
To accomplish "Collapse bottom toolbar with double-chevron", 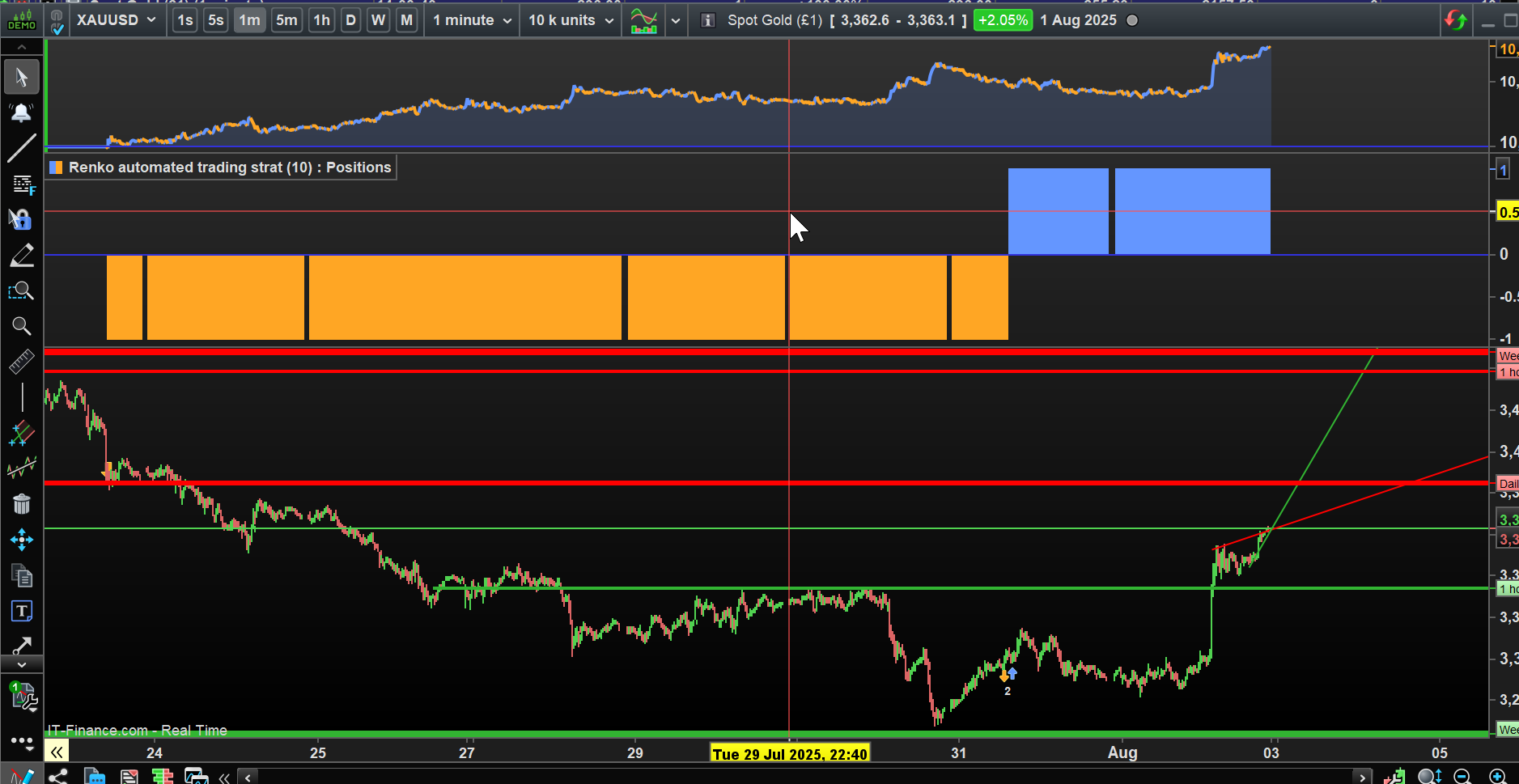I will (x=224, y=778).
